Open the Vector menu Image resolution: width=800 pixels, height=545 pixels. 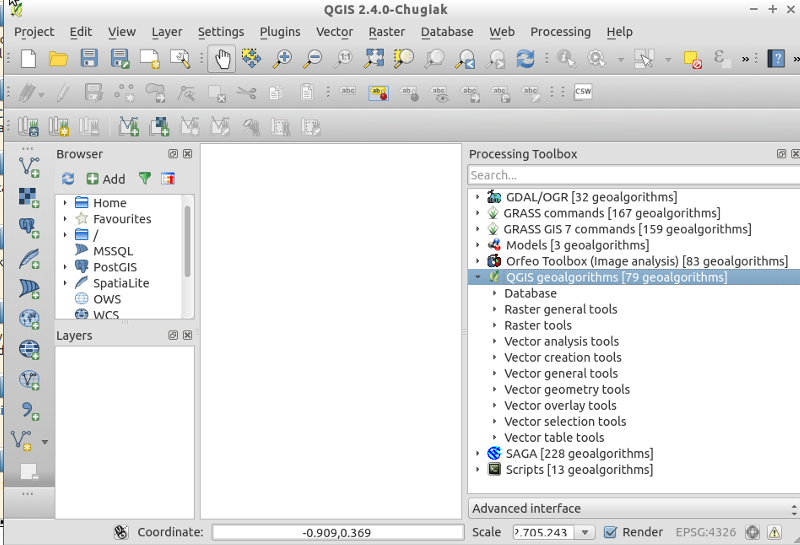[x=334, y=32]
